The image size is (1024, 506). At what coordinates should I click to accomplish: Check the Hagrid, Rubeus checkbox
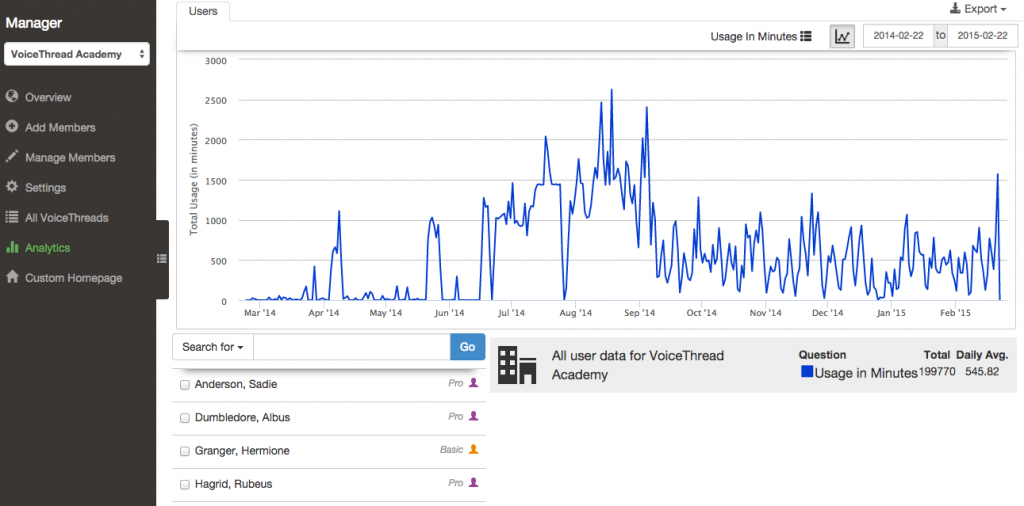(x=185, y=484)
